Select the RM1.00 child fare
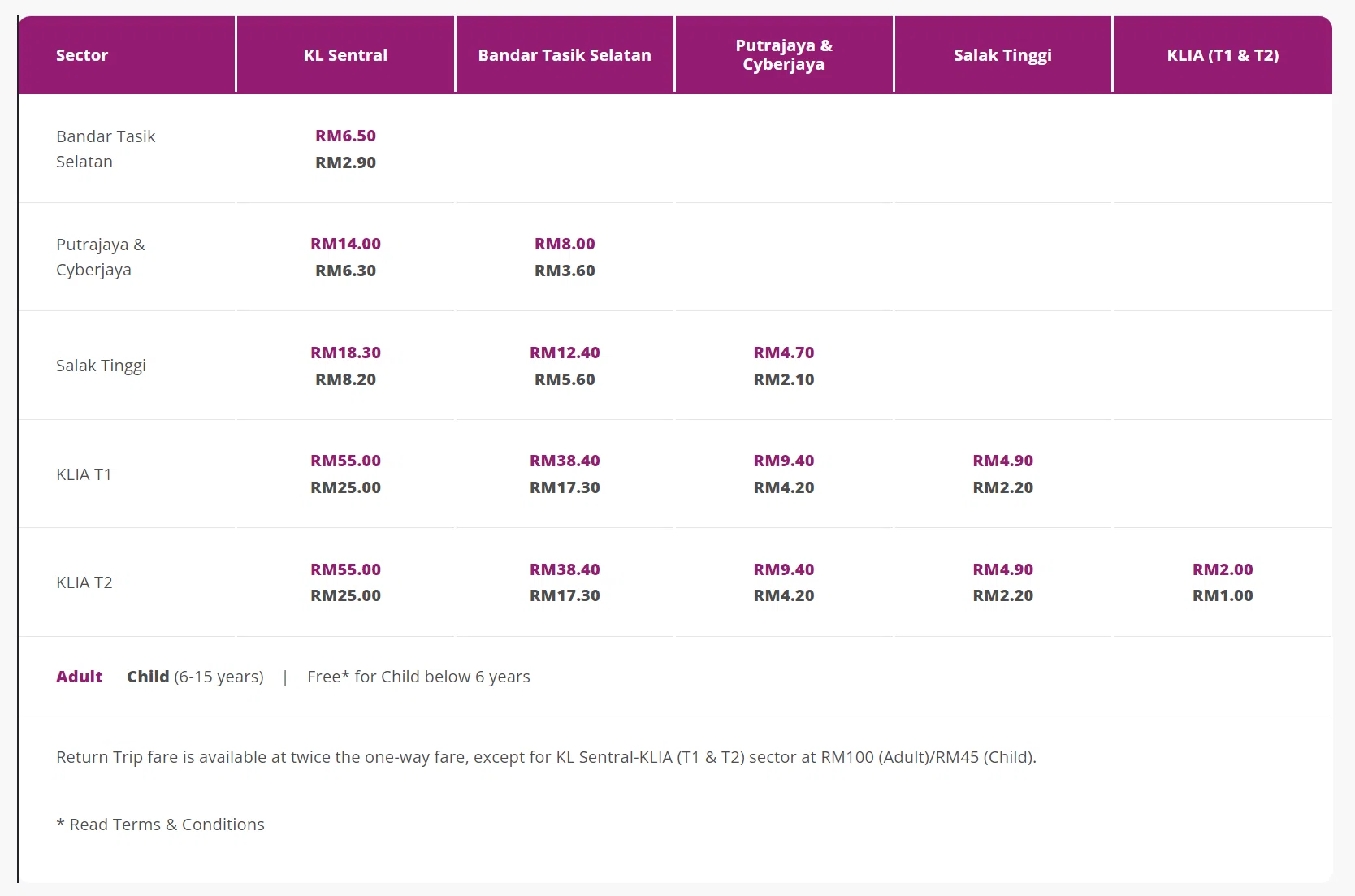The image size is (1355, 896). click(1223, 595)
